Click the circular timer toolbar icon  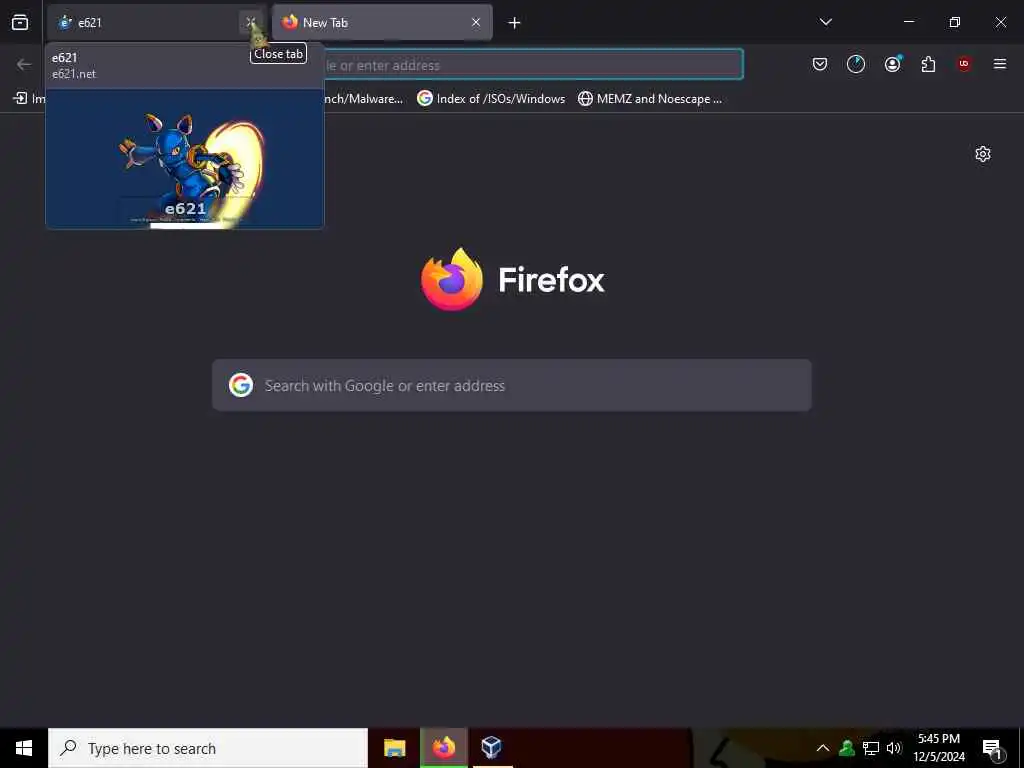click(856, 64)
